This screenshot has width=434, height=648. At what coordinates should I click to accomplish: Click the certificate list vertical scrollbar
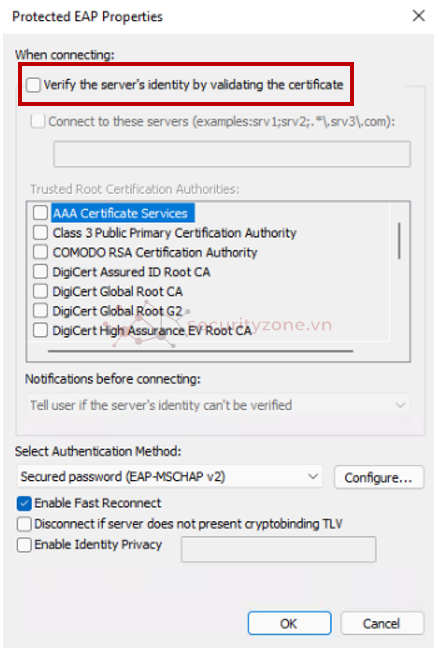399,241
